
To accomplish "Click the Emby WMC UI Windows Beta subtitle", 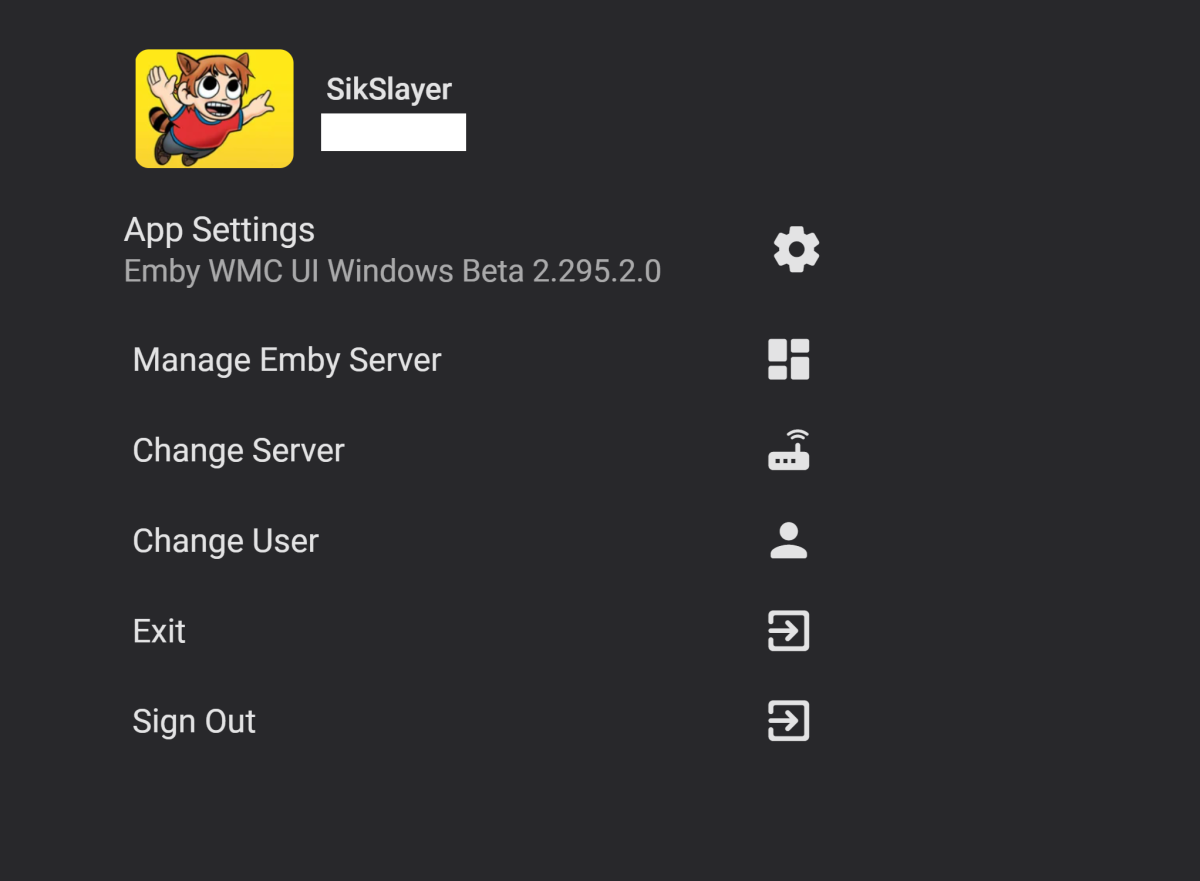I will [x=325, y=271].
